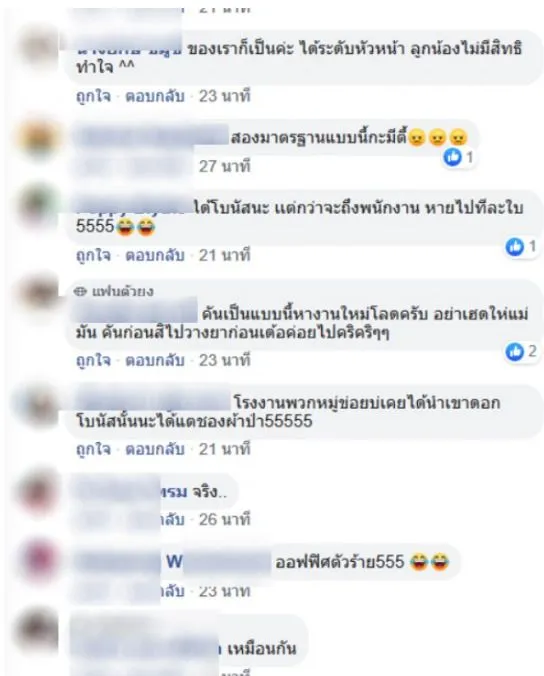The width and height of the screenshot is (544, 676).
Task: Click the like reaction icon on the 27 นาที comment
Action: [x=452, y=157]
